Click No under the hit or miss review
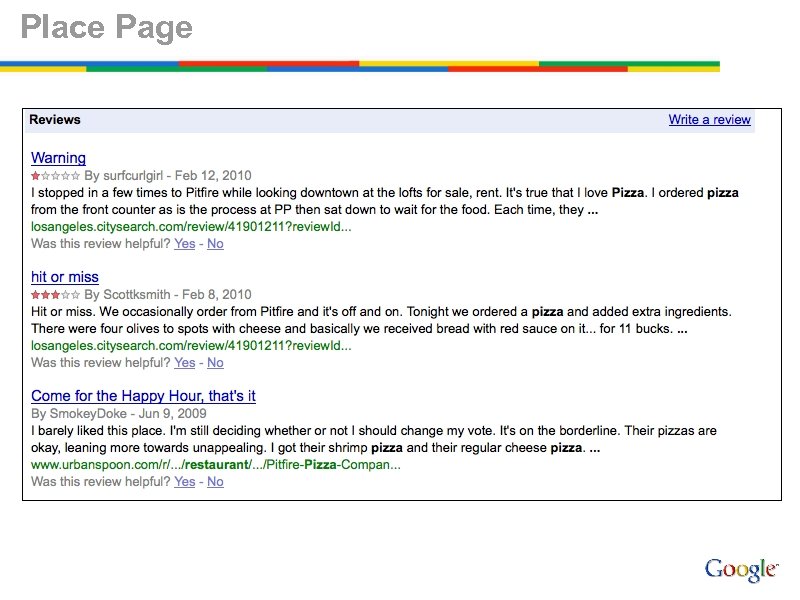The image size is (800, 600). (x=215, y=362)
